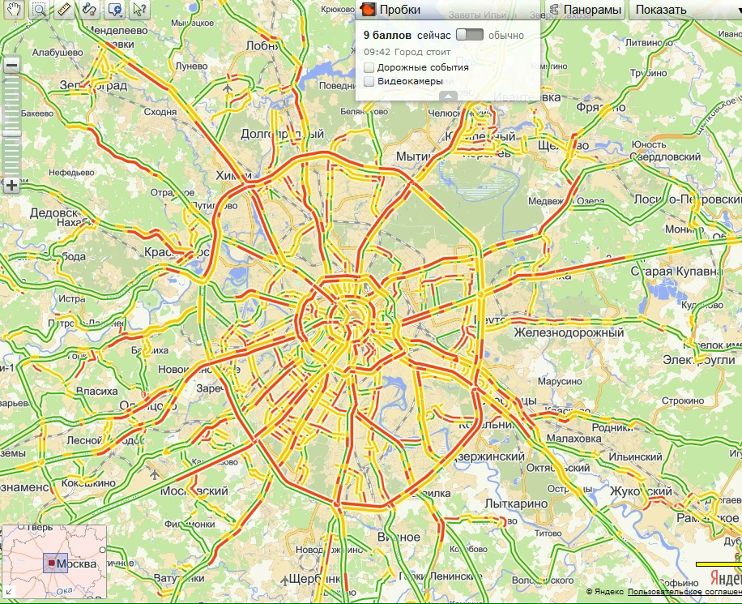
Task: Enable the Дорожные события checkbox
Action: coord(370,67)
